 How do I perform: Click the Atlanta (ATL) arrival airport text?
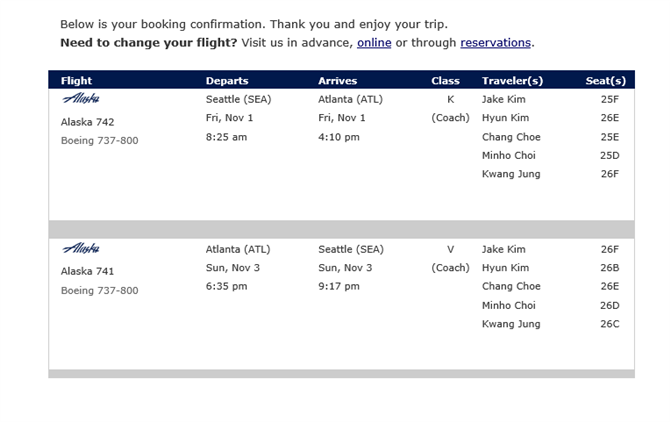tap(350, 100)
